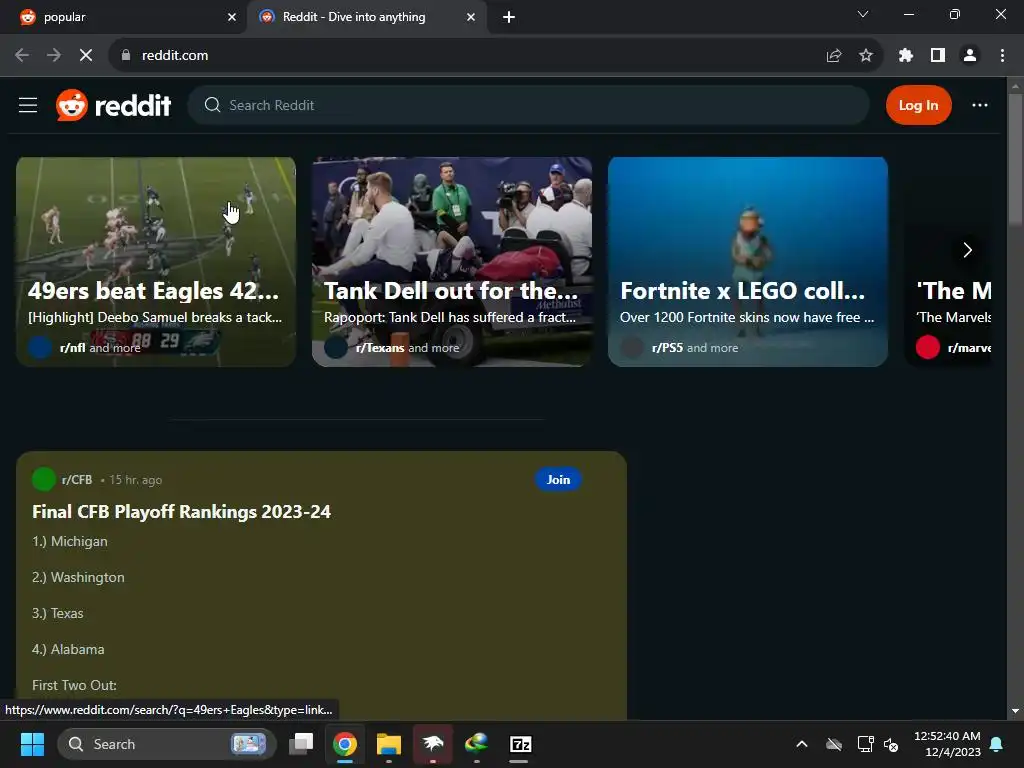
Task: Open the Tank Dell out trending card
Action: click(452, 261)
